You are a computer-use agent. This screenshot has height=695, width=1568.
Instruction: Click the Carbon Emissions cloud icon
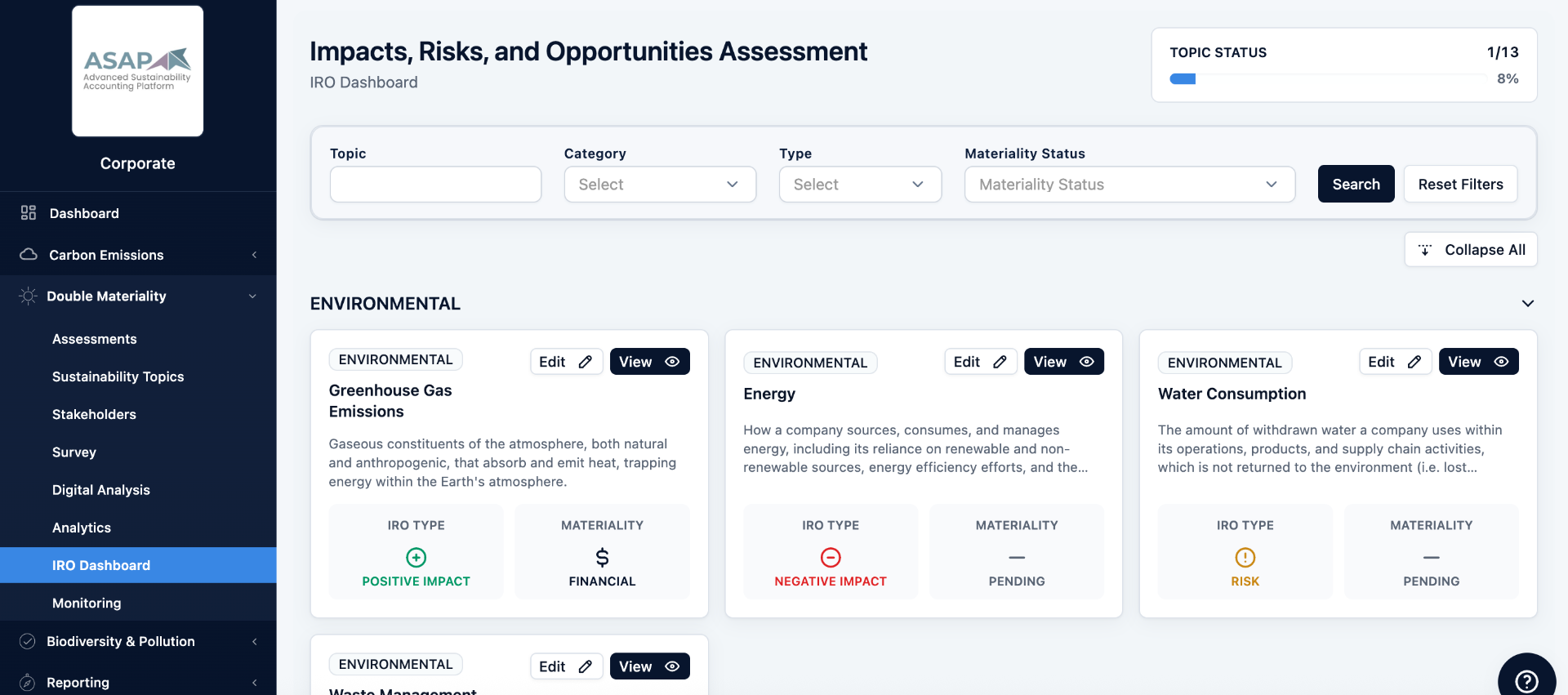[29, 254]
